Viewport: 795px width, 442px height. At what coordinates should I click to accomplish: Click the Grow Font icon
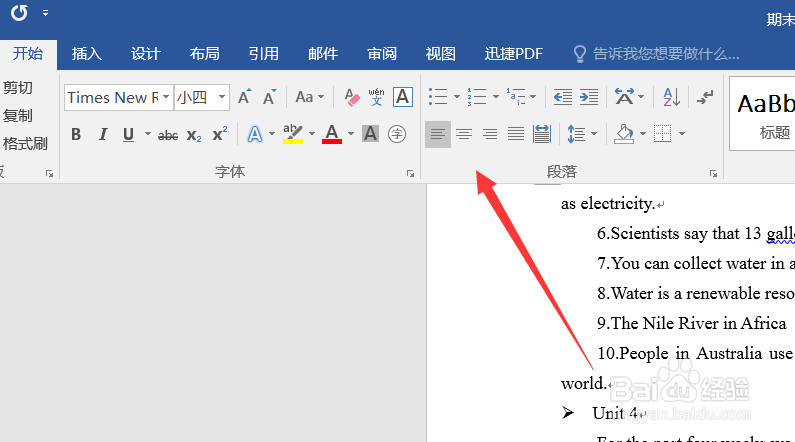point(244,97)
